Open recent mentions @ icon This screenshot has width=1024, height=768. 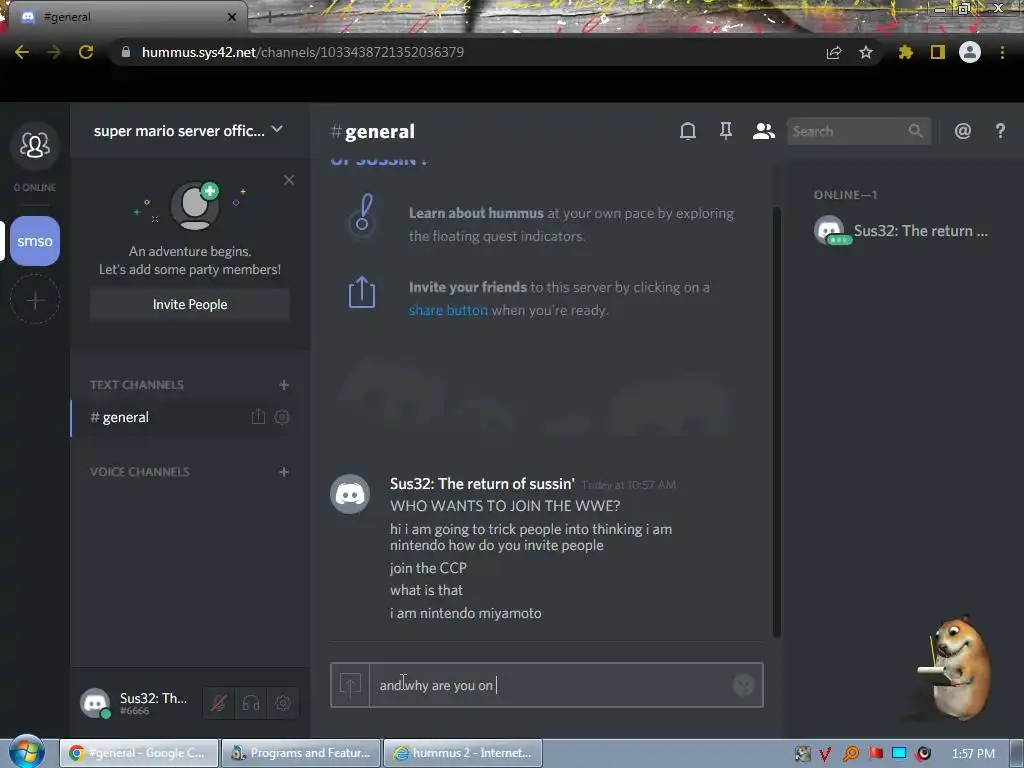963,131
